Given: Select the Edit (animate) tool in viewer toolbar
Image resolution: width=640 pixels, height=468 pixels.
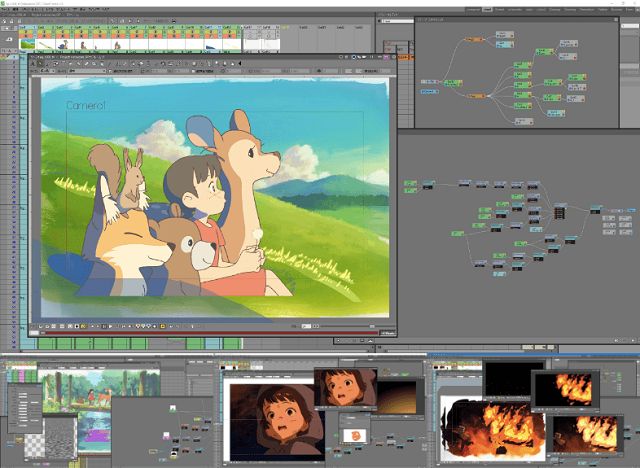Looking at the screenshot, I should pos(33,64).
